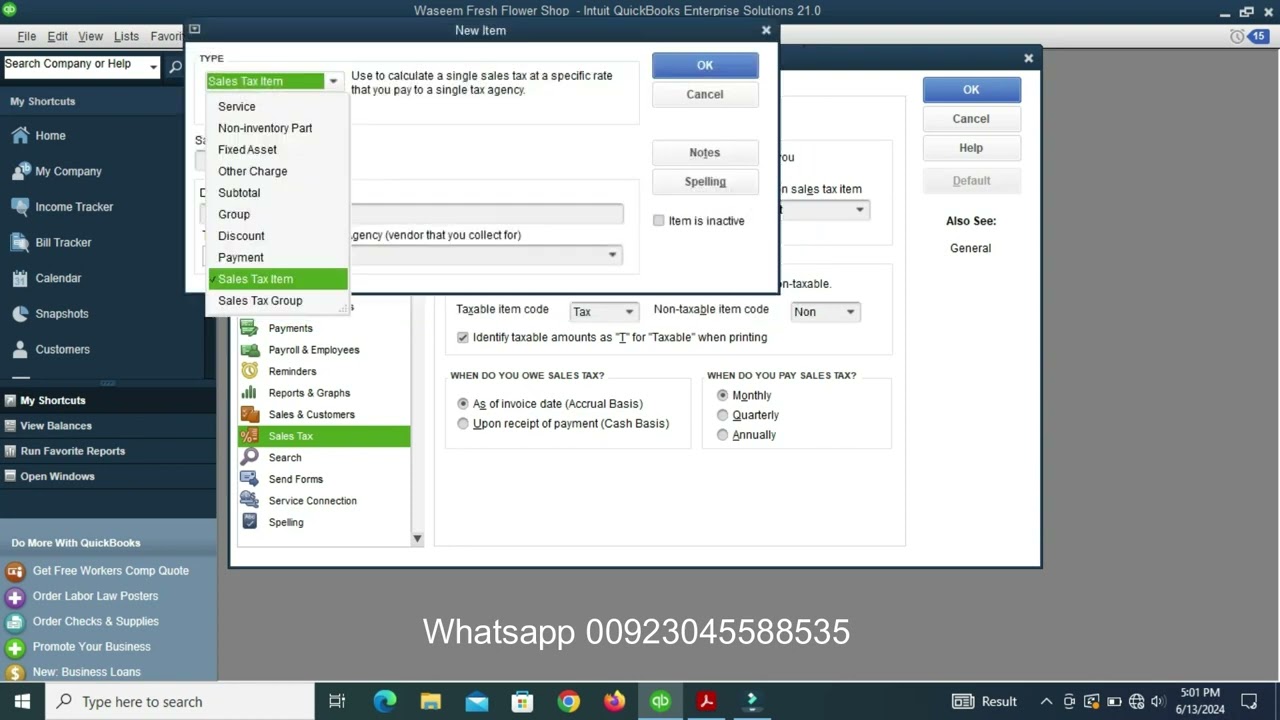The image size is (1280, 720).
Task: Open Income Tracker sidebar icon
Action: 20,207
